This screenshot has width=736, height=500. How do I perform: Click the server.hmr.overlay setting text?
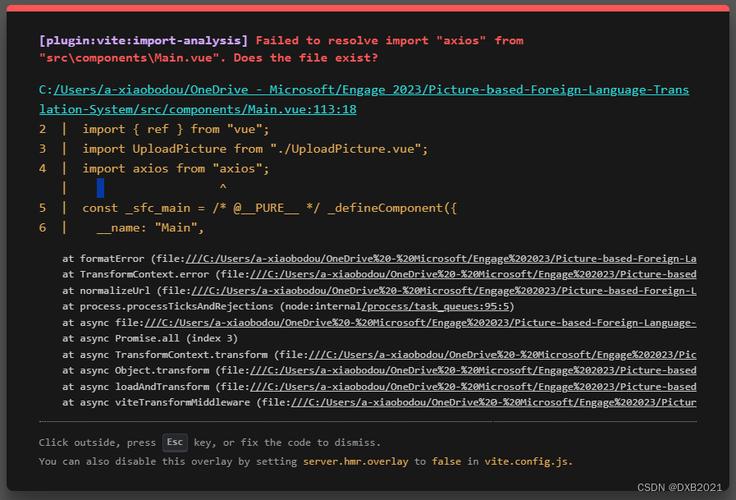pyautogui.click(x=356, y=462)
